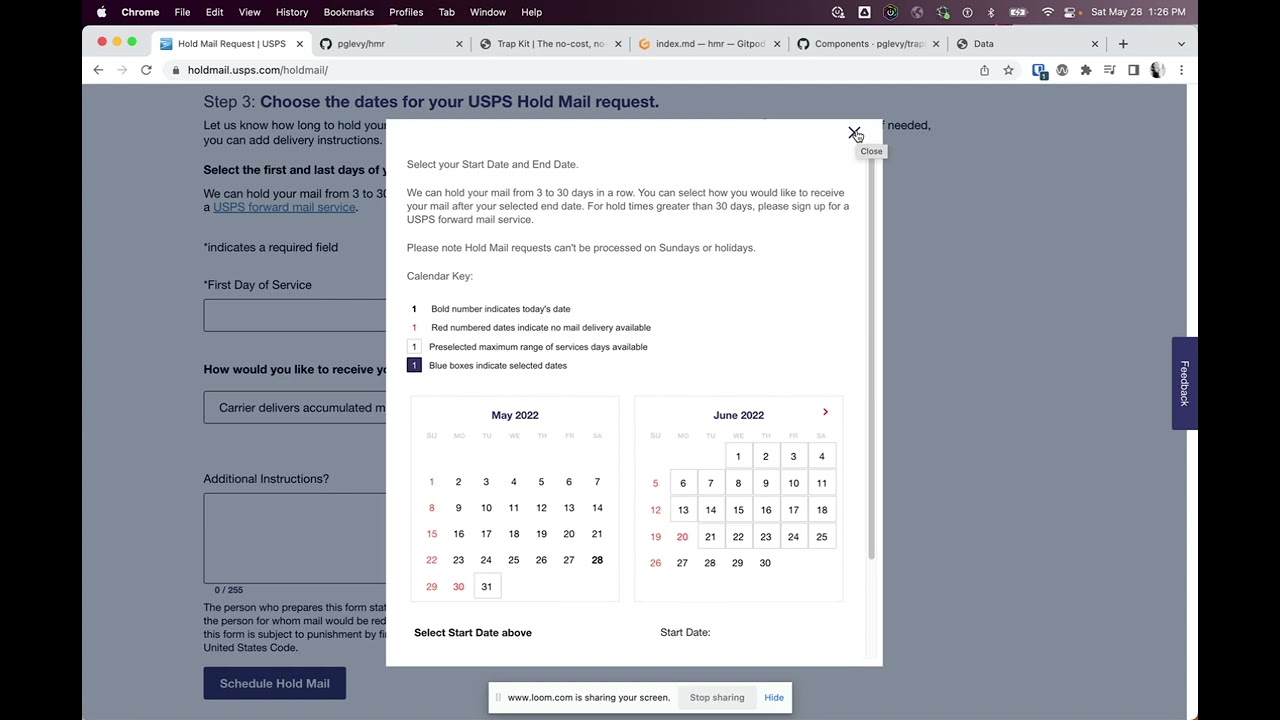Select May 31 in the calendar

(x=486, y=586)
